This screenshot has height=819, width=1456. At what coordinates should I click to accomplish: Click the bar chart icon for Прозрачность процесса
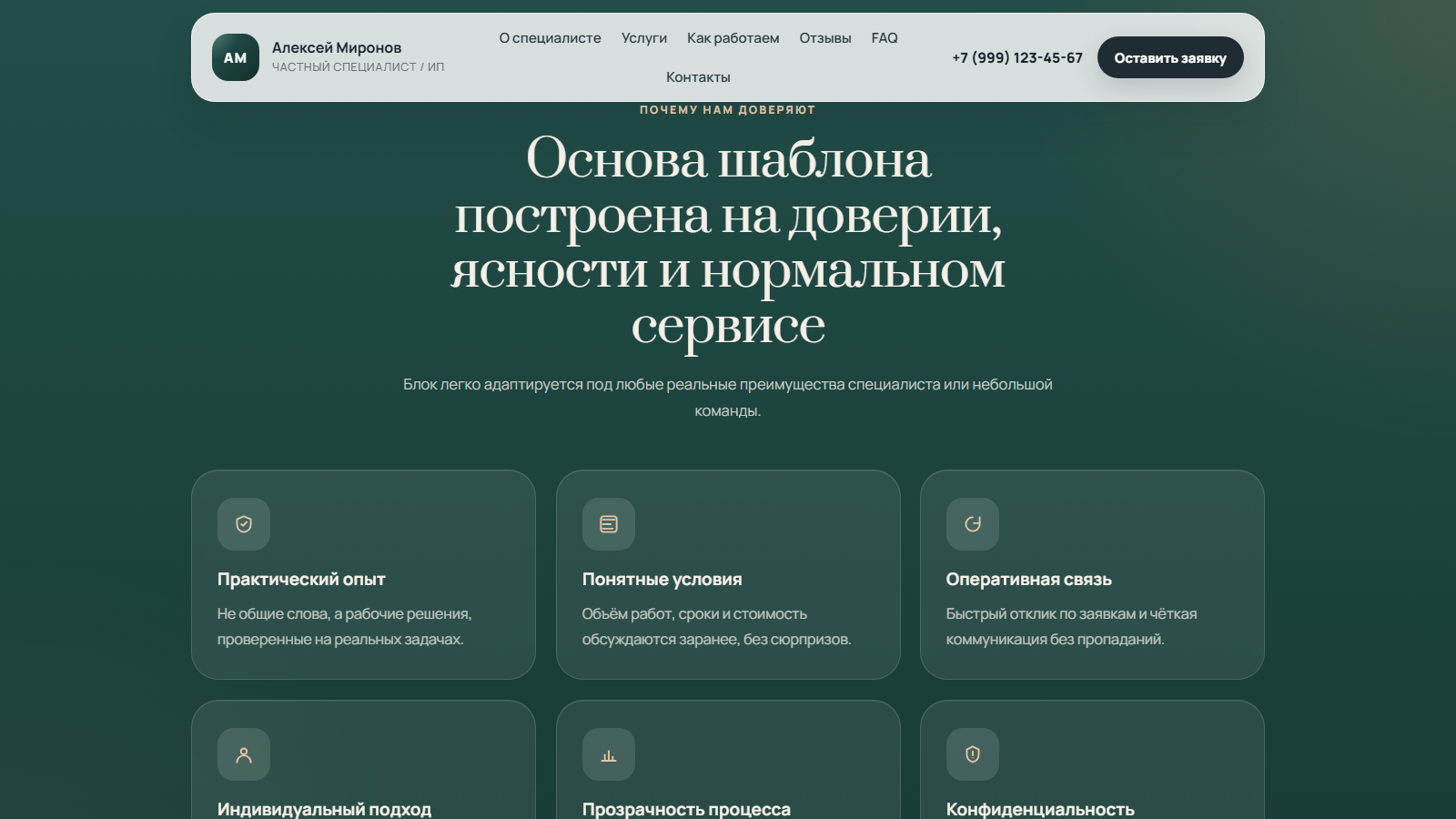coord(609,754)
